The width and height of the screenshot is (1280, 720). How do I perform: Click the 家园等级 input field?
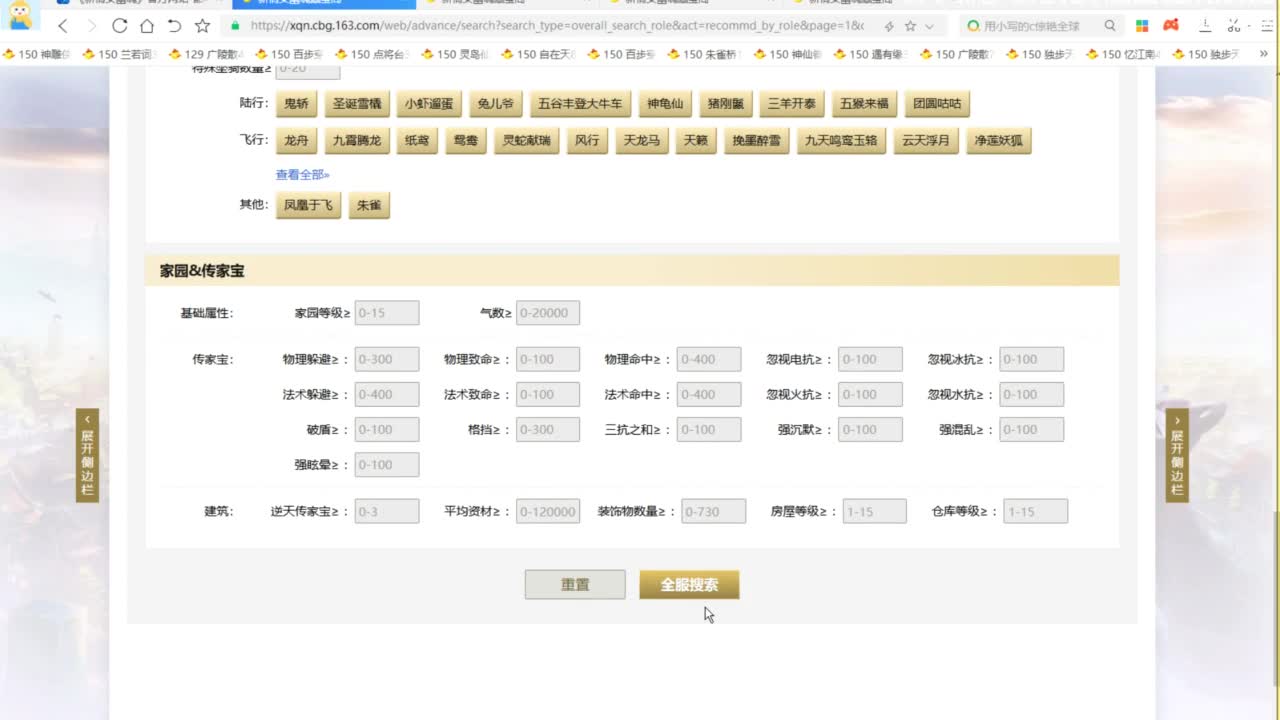pyautogui.click(x=387, y=313)
